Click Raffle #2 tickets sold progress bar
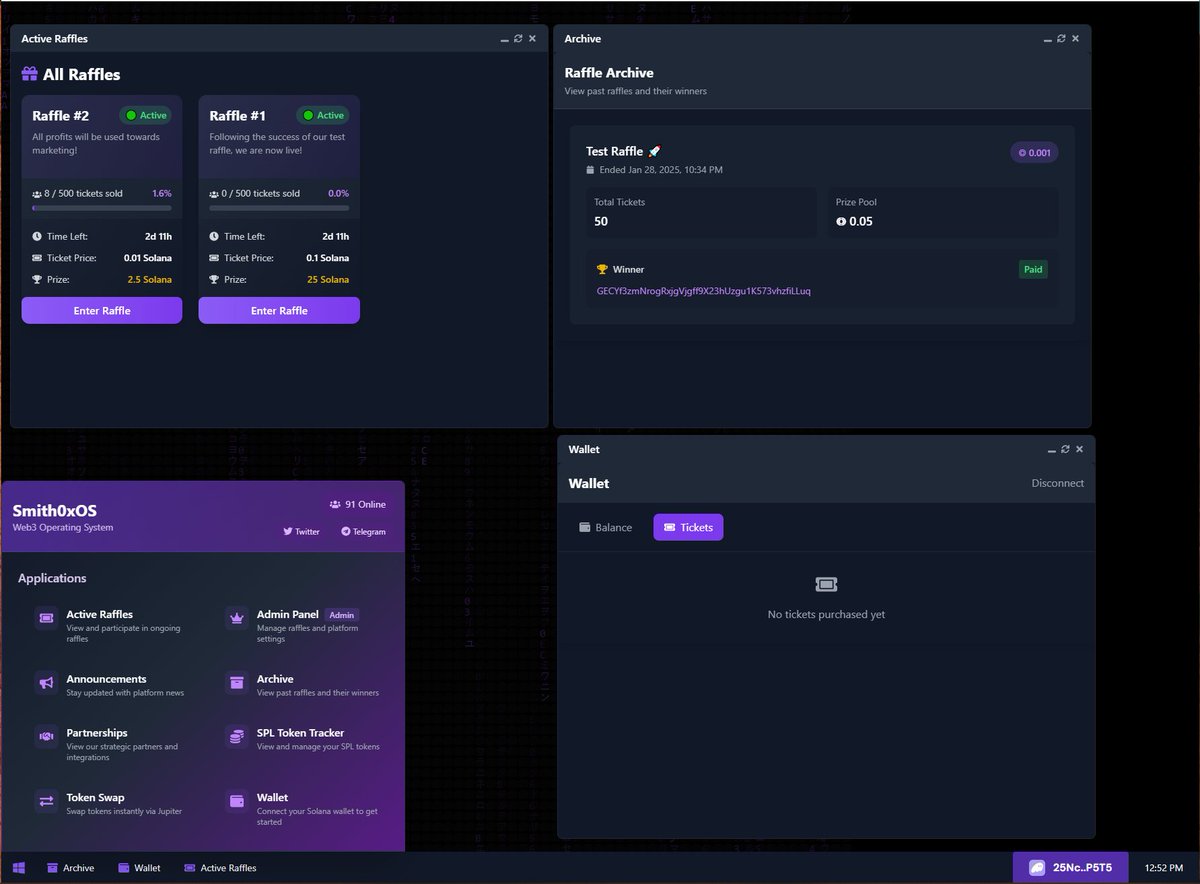Screen dimensions: 1200x884 102,208
